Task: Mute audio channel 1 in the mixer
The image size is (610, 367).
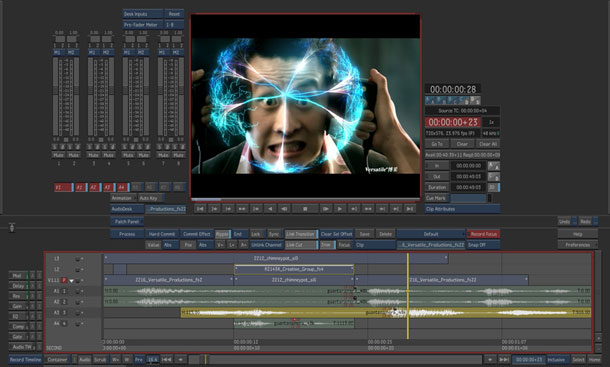Action: click(x=58, y=155)
